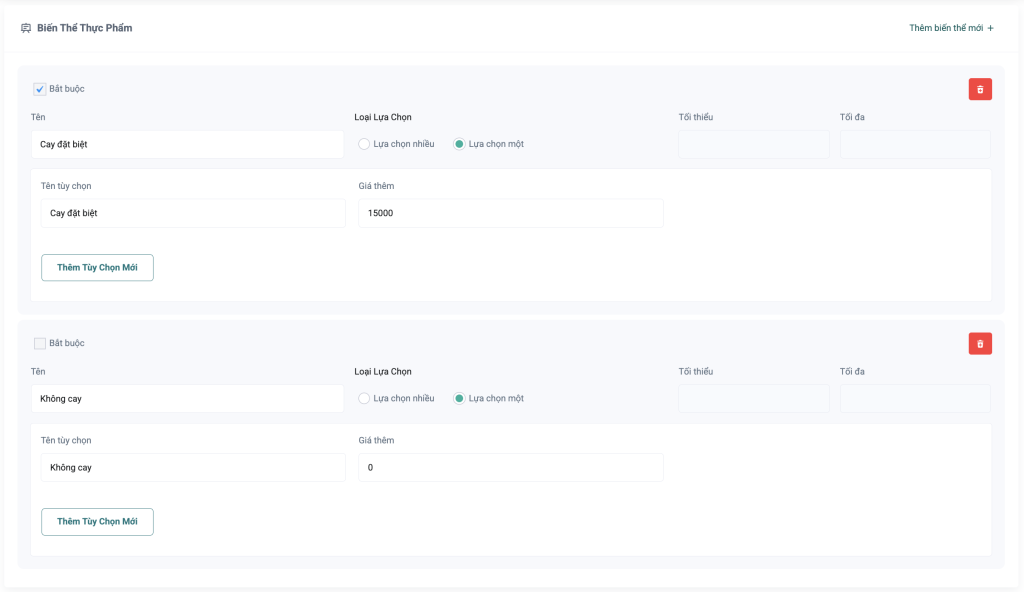Uncheck Bắt buộc for Cay đặt biệt variant
The width and height of the screenshot is (1024, 592).
(40, 89)
